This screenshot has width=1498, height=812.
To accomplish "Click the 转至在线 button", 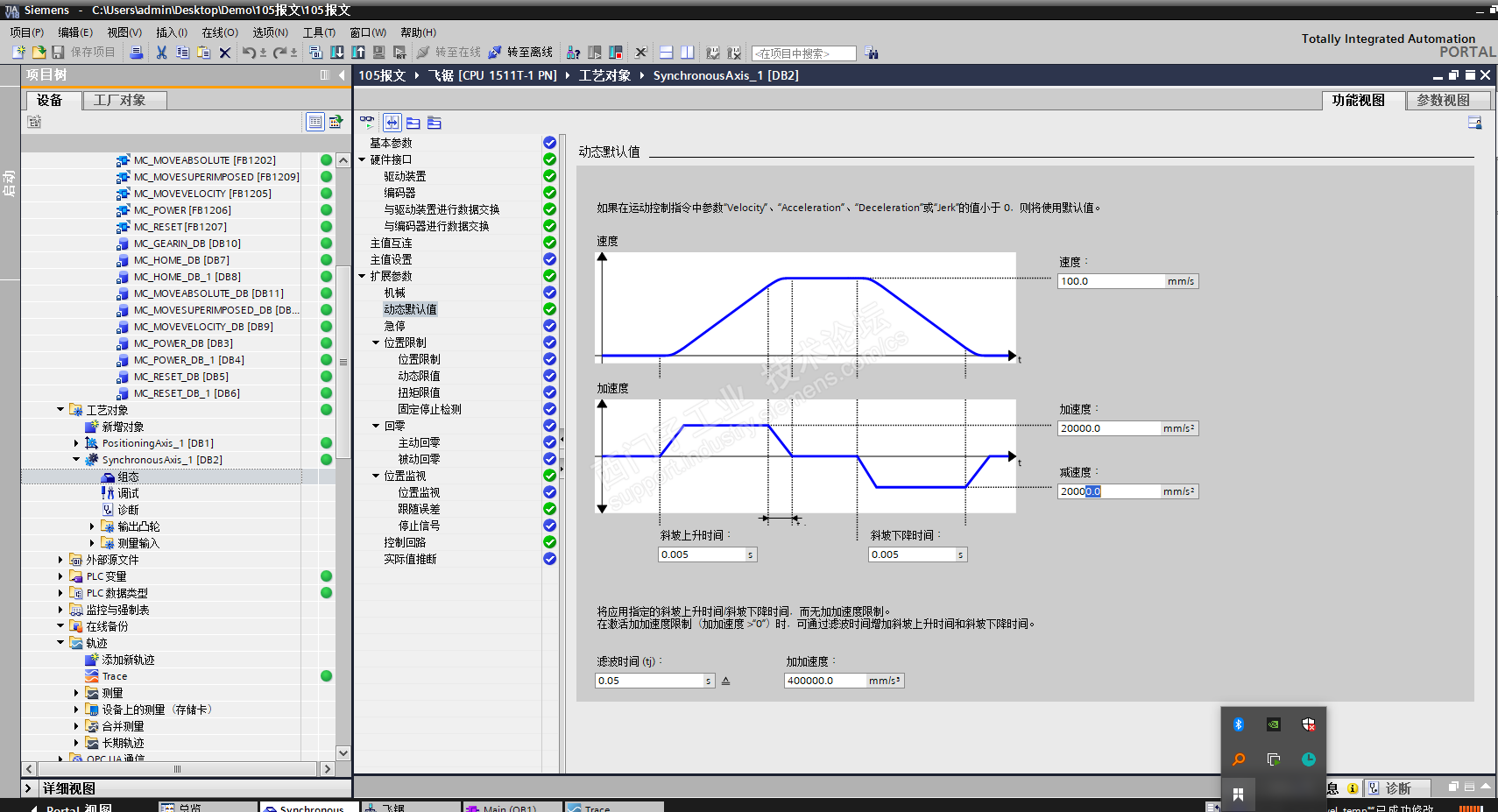I will pos(449,53).
